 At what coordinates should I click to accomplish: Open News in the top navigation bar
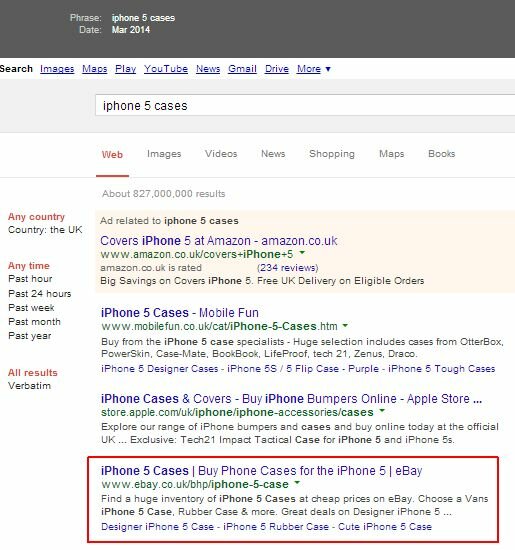[x=208, y=69]
